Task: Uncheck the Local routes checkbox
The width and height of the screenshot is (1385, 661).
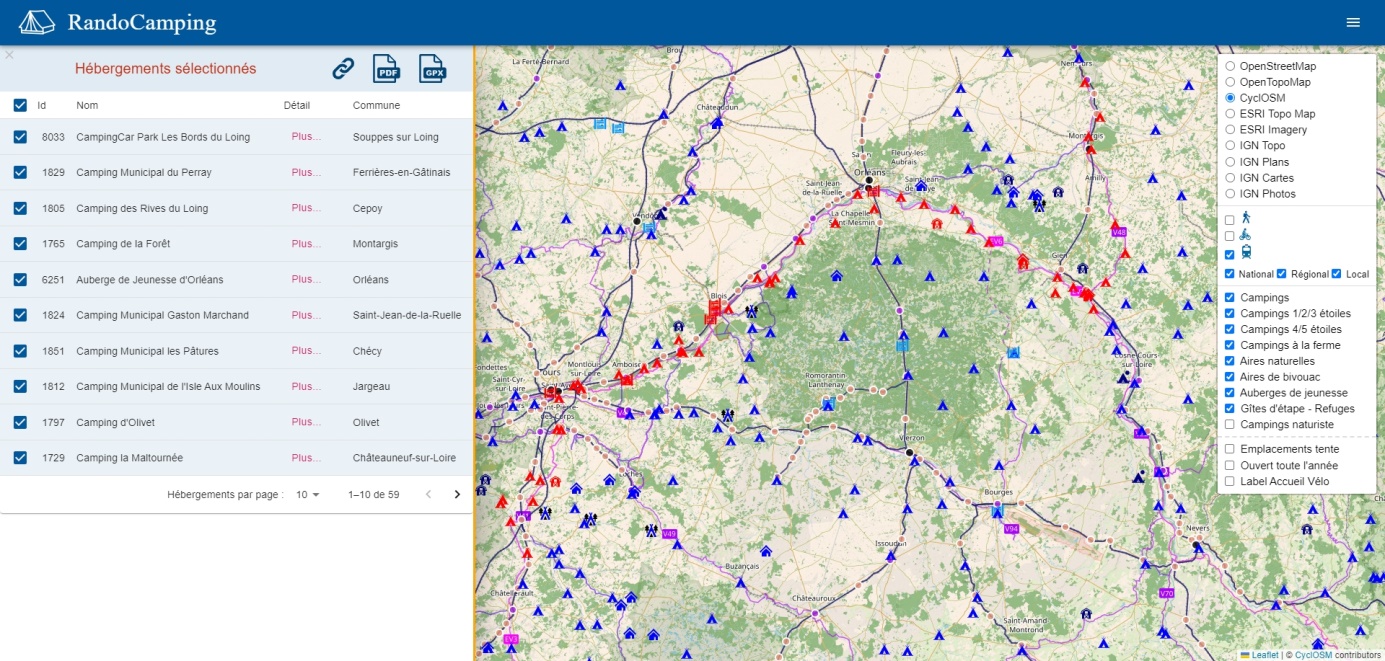Action: point(1336,274)
